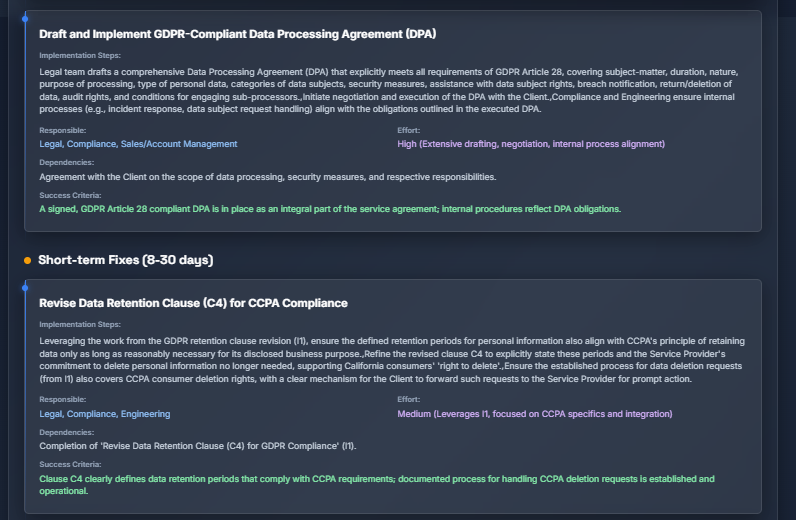Click the Effort label in CCPA card
This screenshot has width=796, height=520.
tap(409, 400)
